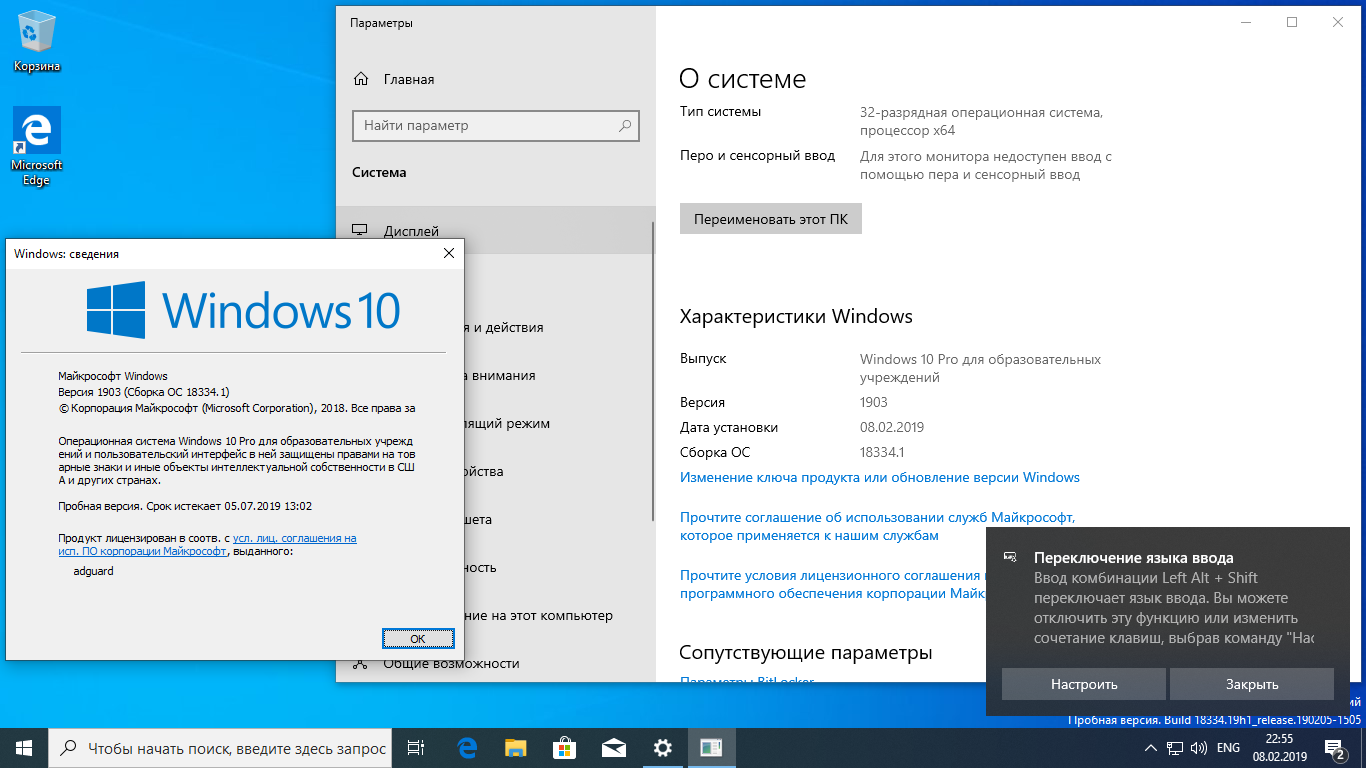Click the О системе page heading
The width and height of the screenshot is (1366, 768).
742,79
